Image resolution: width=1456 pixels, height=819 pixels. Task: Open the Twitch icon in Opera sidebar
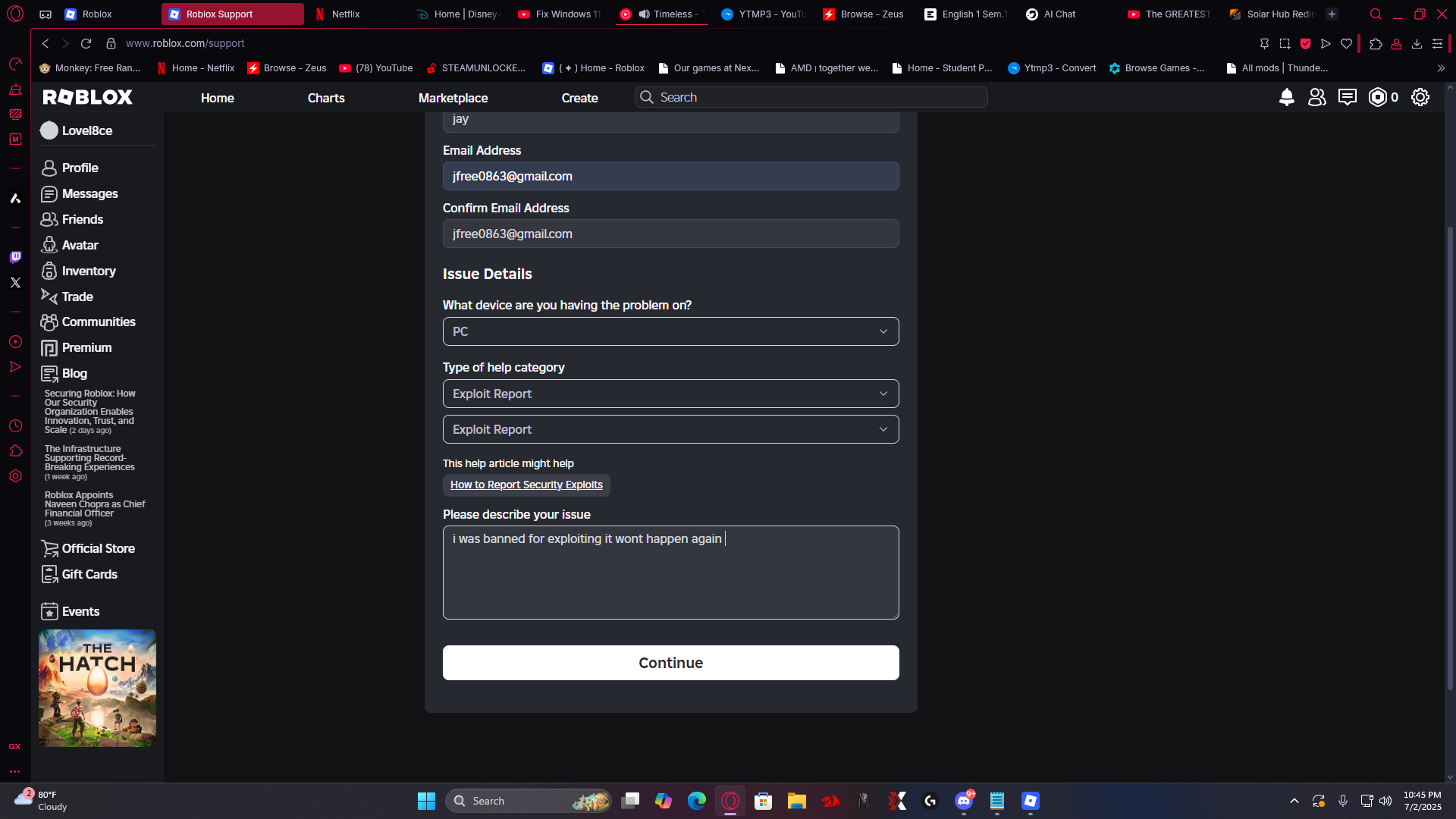click(x=15, y=257)
